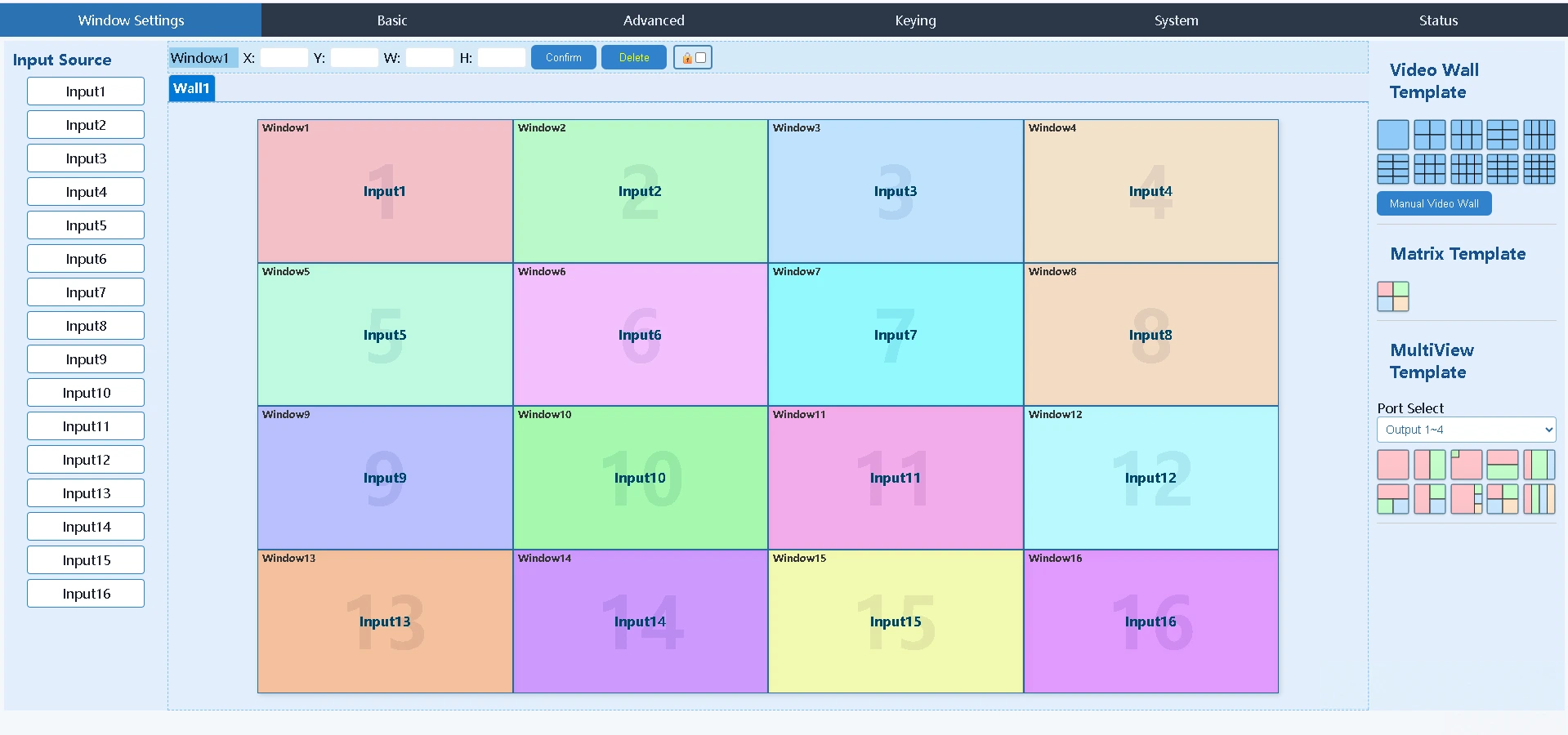Select Input8 in the Input Source list
This screenshot has height=735, width=1568.
click(86, 326)
